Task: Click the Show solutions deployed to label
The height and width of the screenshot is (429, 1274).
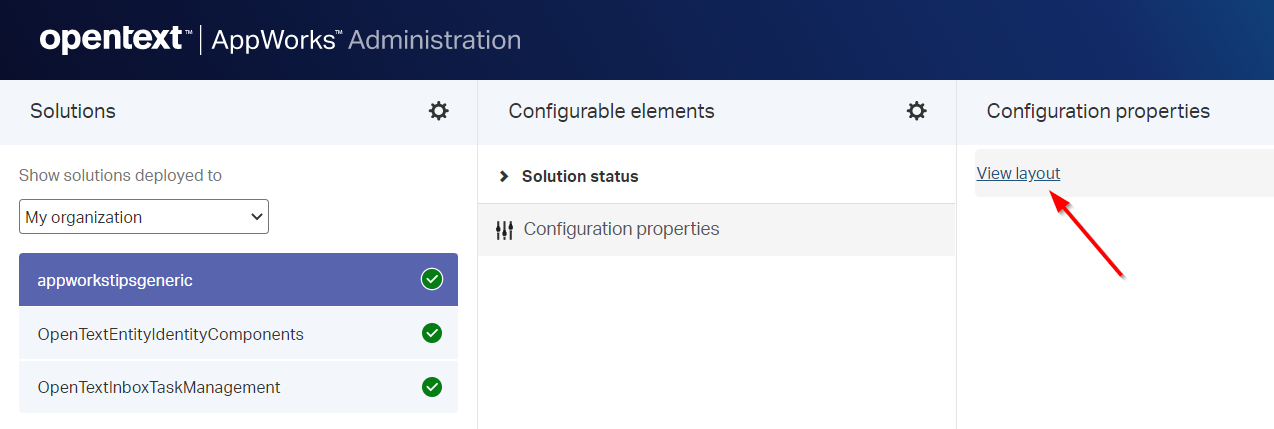Action: click(x=120, y=175)
